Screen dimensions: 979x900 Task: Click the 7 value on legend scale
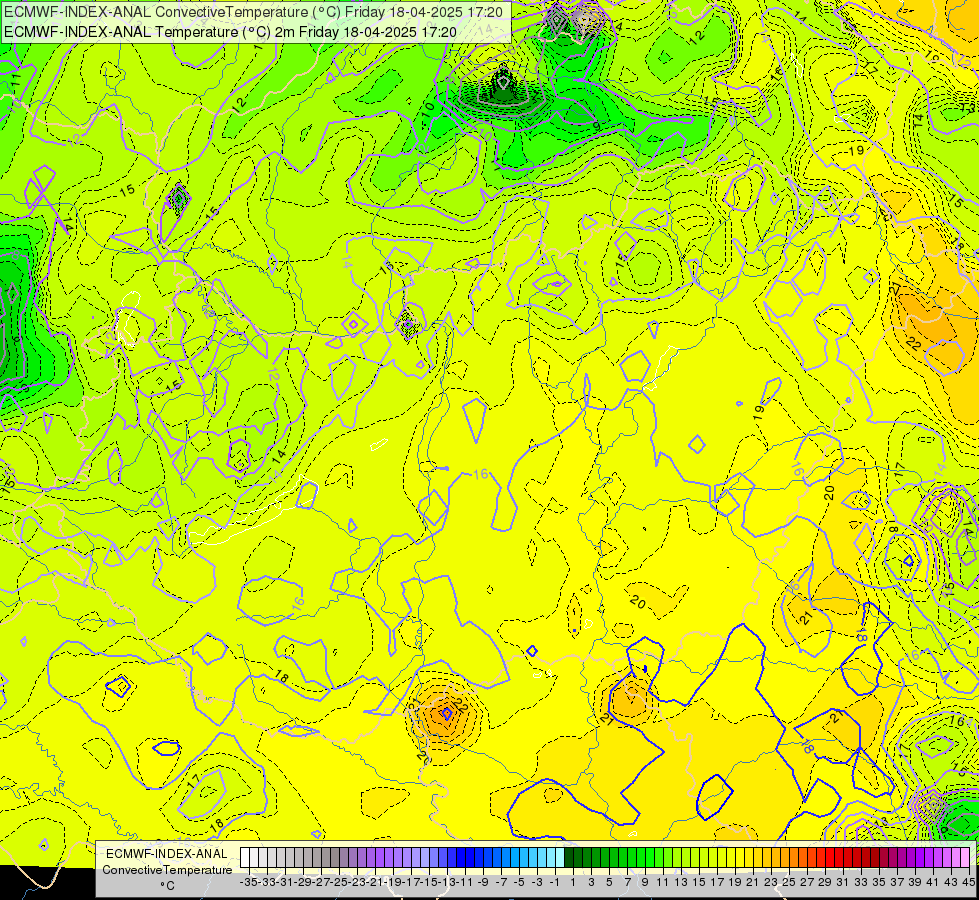coord(627,882)
